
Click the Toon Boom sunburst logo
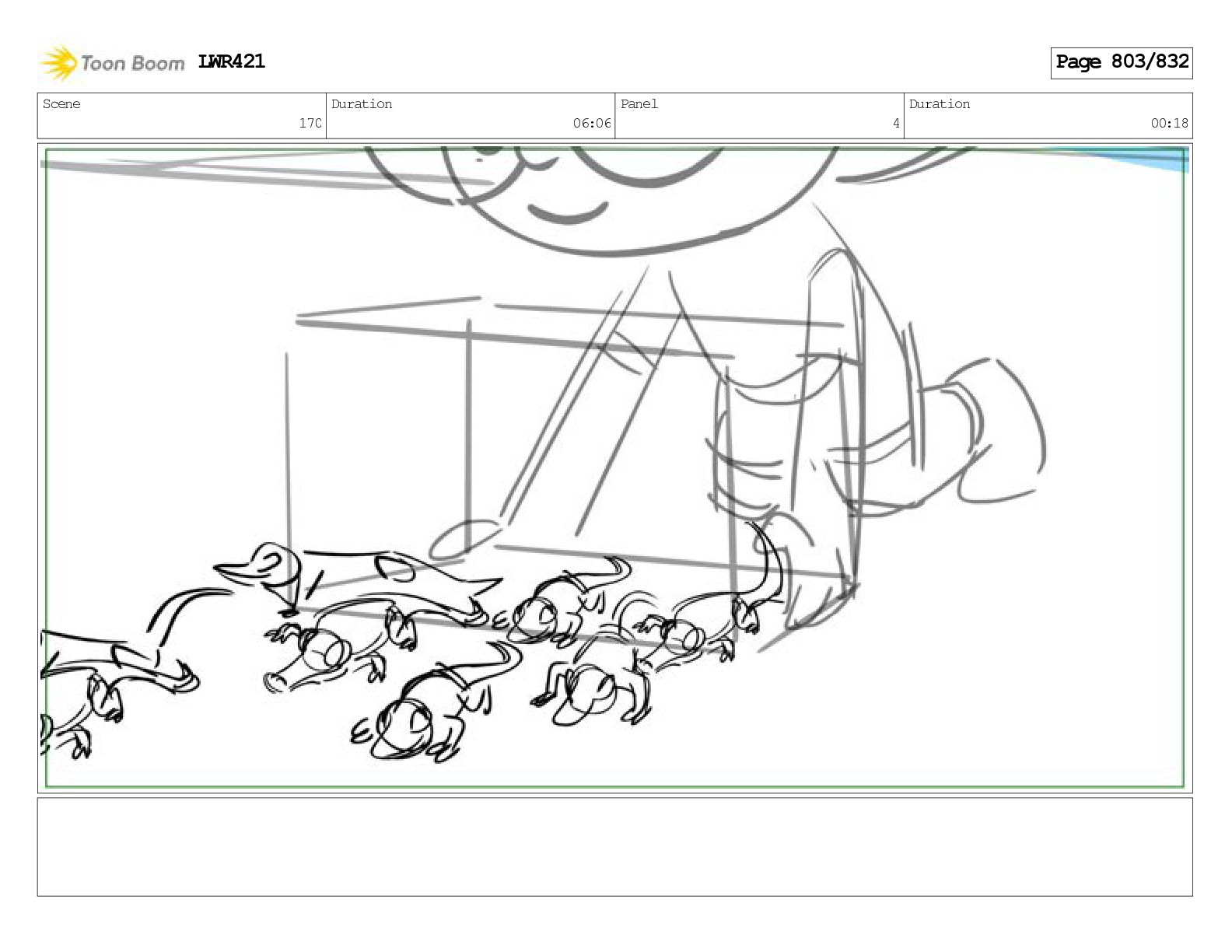coord(59,63)
